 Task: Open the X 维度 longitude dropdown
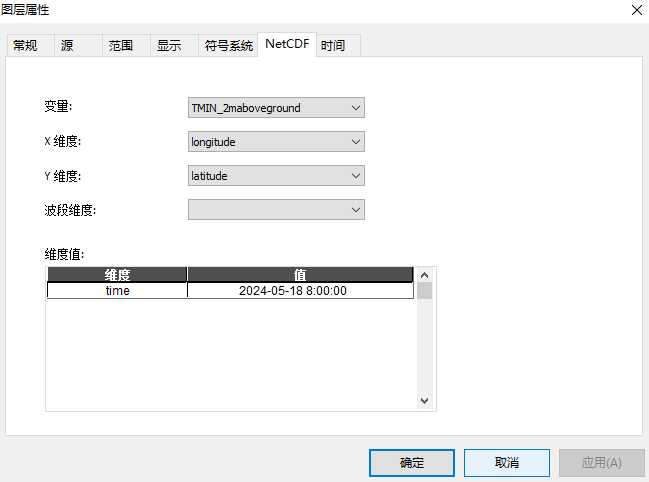point(276,142)
